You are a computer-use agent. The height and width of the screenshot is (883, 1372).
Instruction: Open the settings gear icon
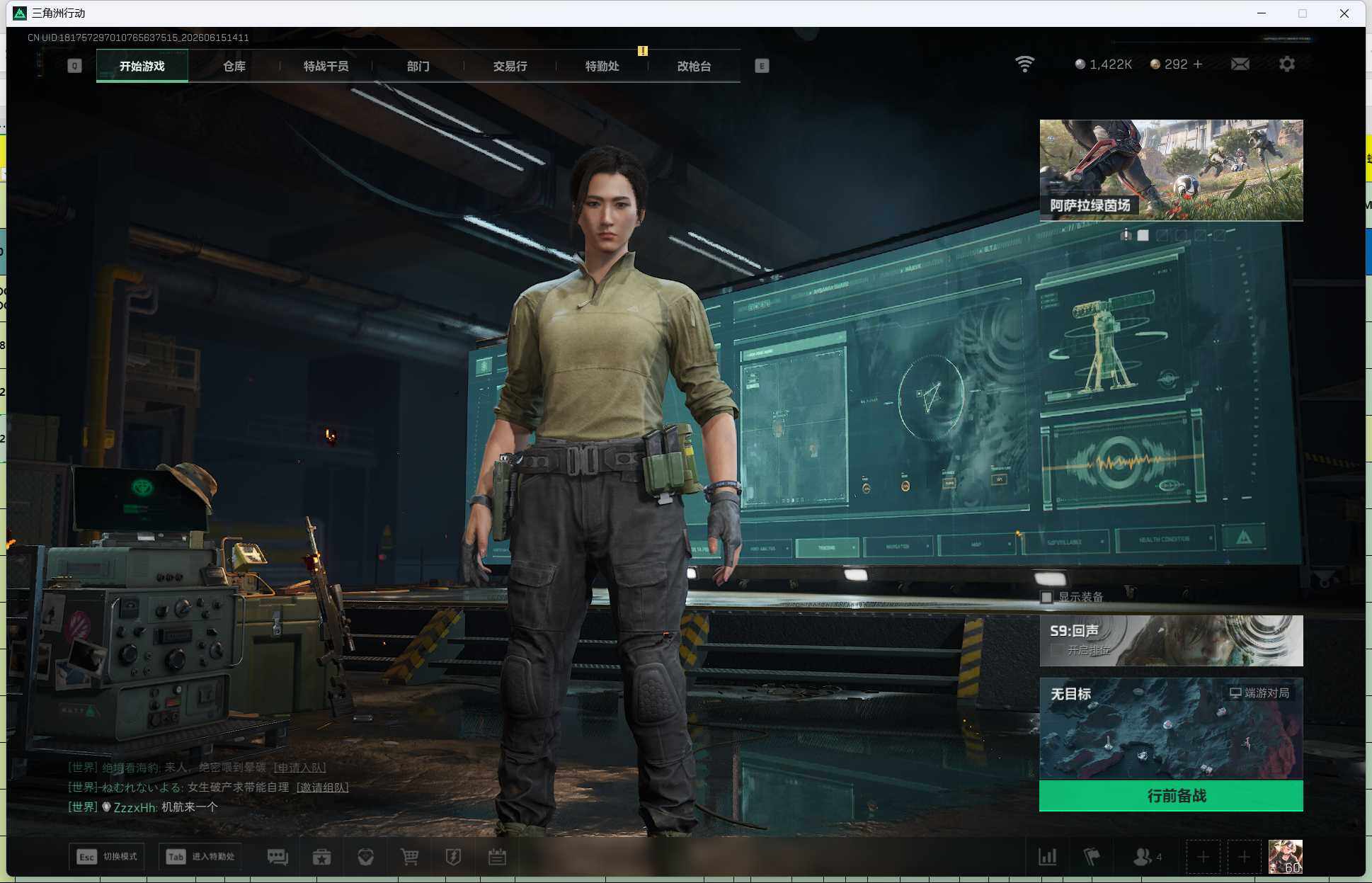1287,64
